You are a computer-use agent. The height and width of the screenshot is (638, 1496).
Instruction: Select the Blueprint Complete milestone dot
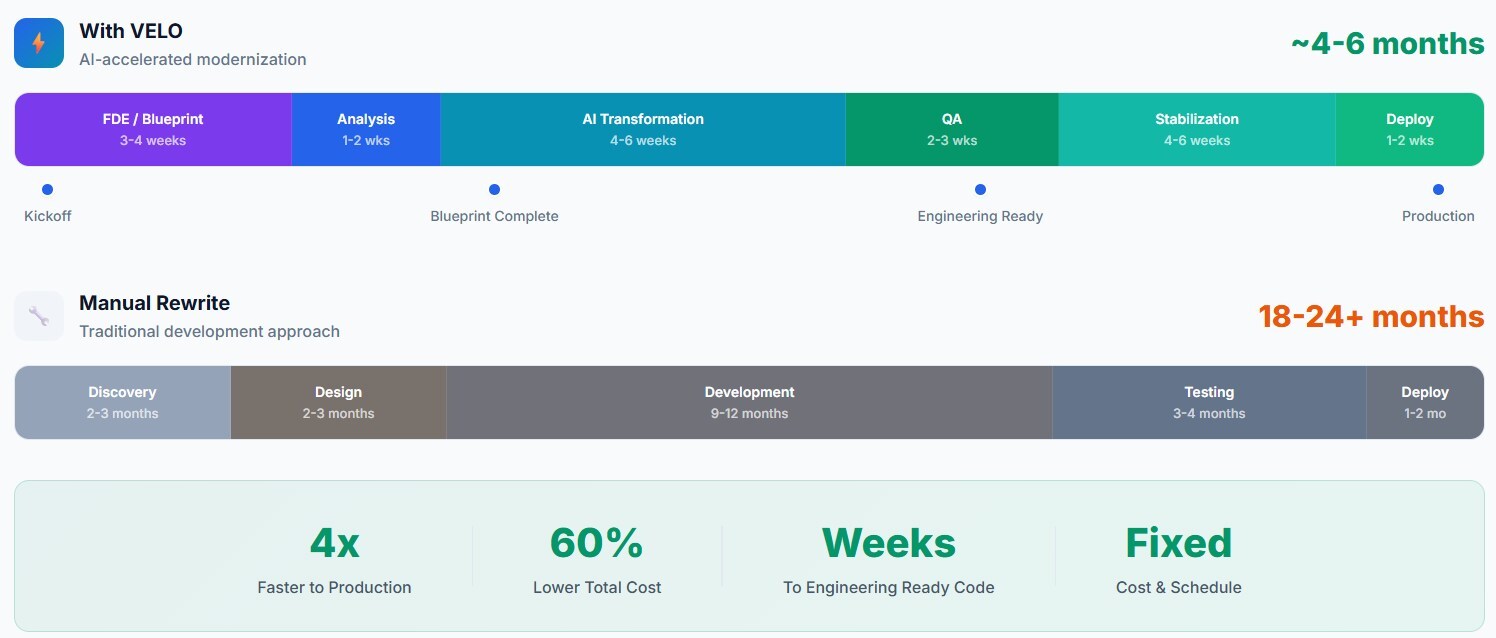pos(494,190)
